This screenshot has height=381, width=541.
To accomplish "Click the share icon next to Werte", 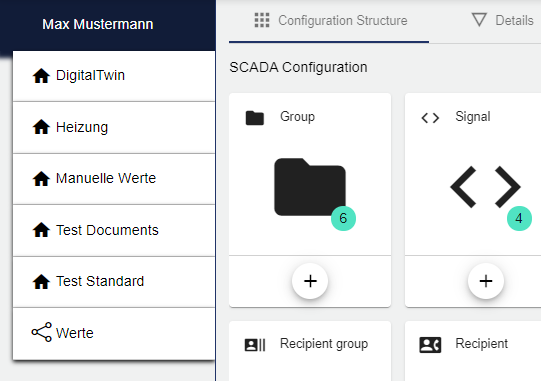I will (41, 332).
